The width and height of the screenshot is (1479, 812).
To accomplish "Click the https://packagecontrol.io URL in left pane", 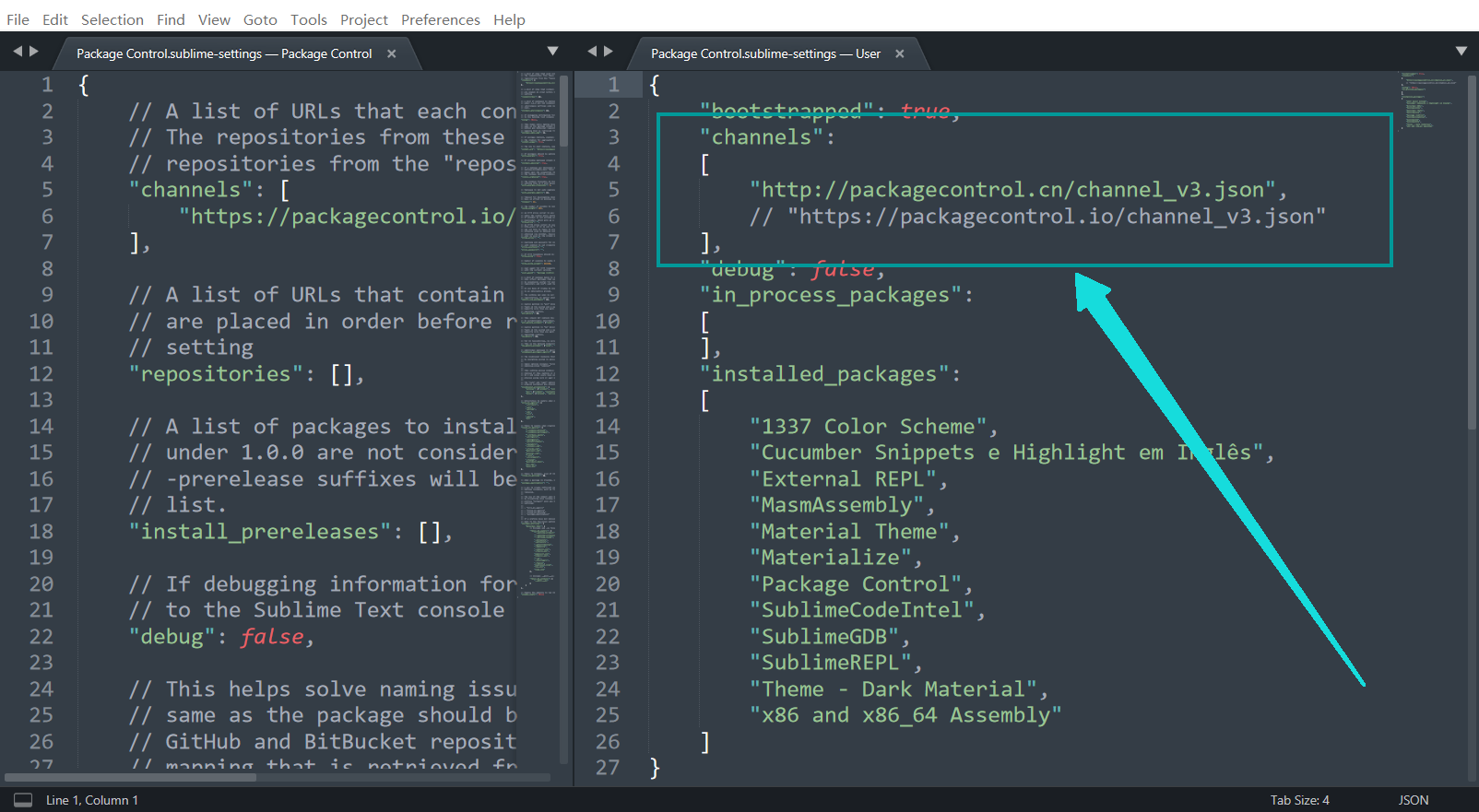I will (x=347, y=217).
